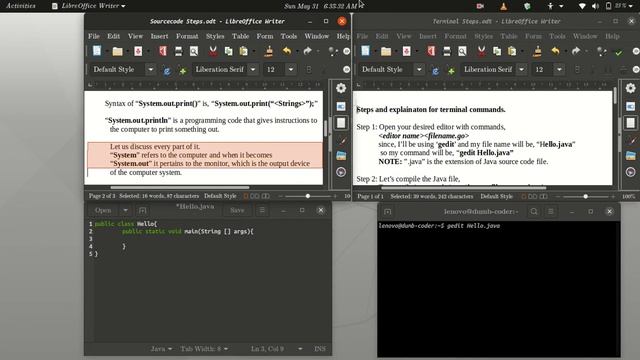Click zoom slider handle in Terminal Steps status bar

[x=586, y=196]
